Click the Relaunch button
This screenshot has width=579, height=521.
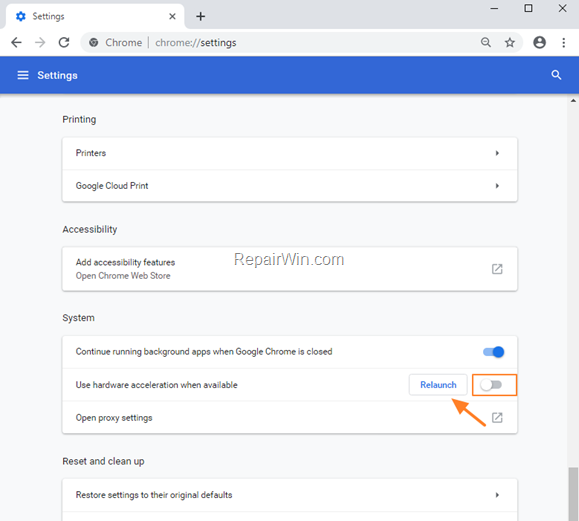pos(438,385)
